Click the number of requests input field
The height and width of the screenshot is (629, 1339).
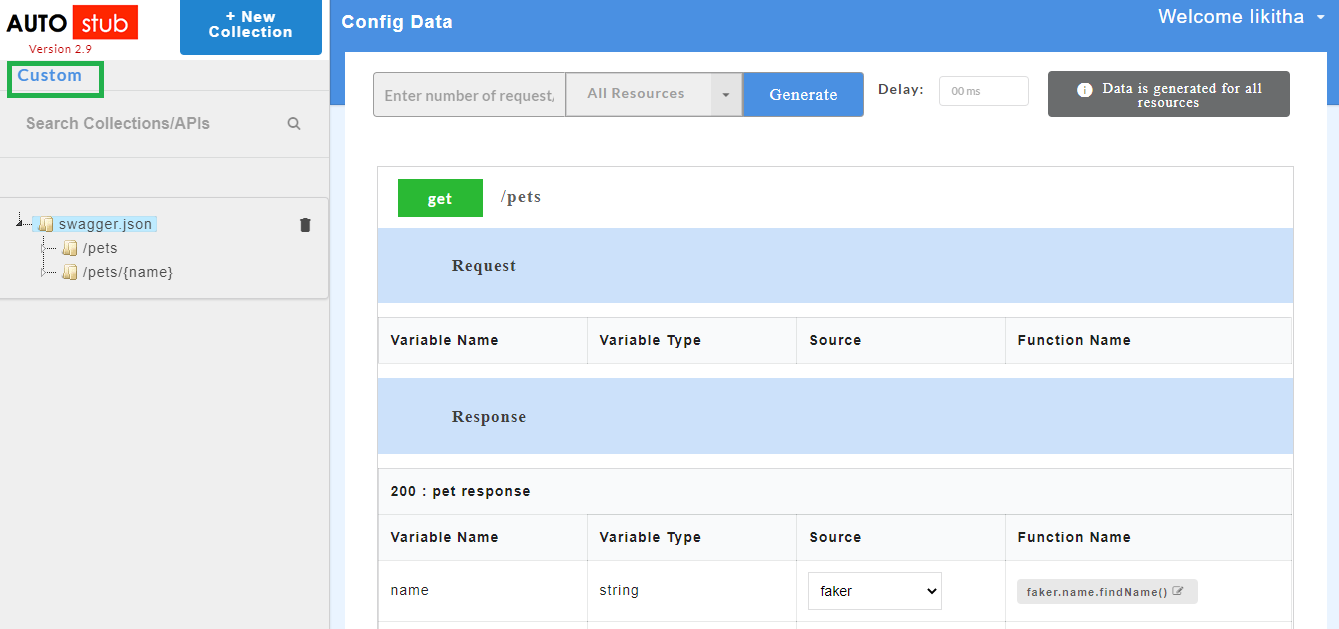coord(468,94)
